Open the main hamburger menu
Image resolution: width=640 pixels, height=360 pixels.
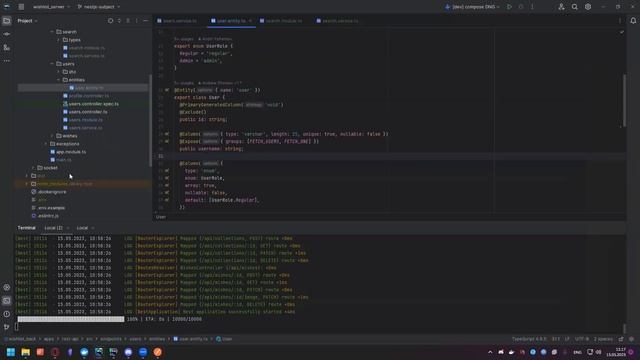tap(21, 7)
